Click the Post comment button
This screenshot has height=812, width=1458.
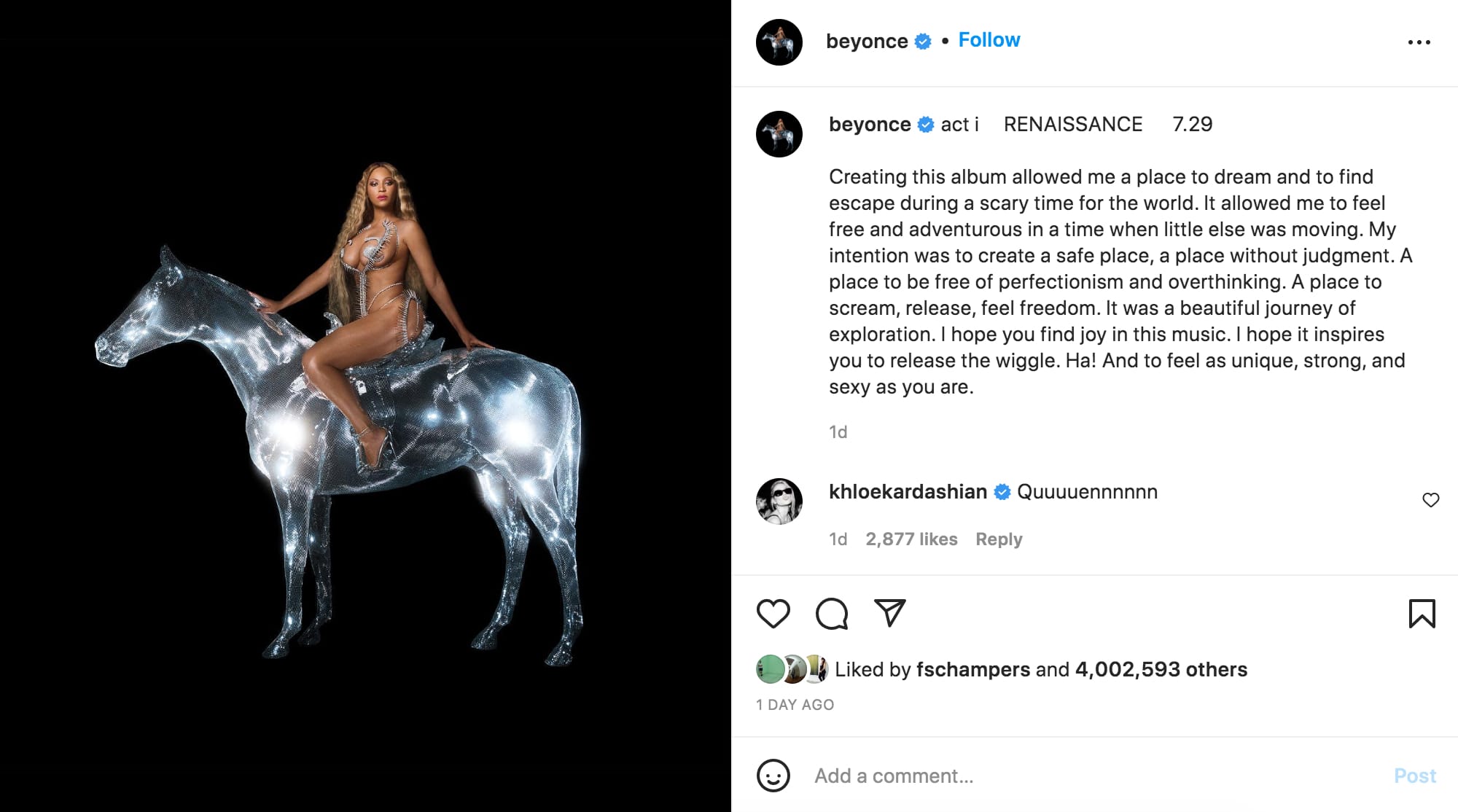click(x=1414, y=776)
